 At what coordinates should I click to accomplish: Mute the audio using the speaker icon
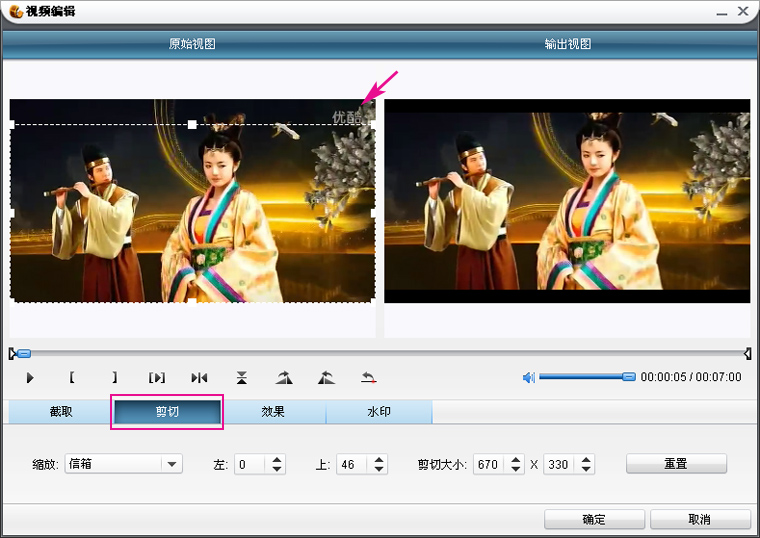pyautogui.click(x=529, y=377)
